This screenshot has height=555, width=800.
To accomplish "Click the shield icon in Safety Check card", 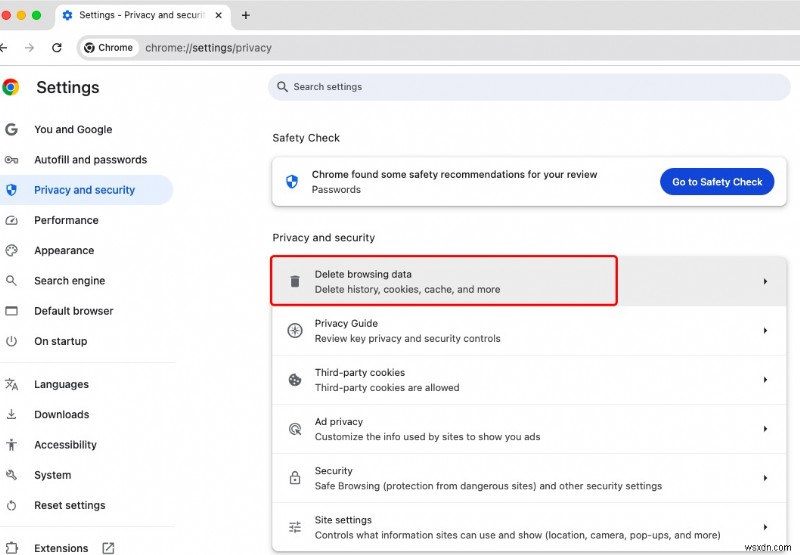I will tap(292, 182).
